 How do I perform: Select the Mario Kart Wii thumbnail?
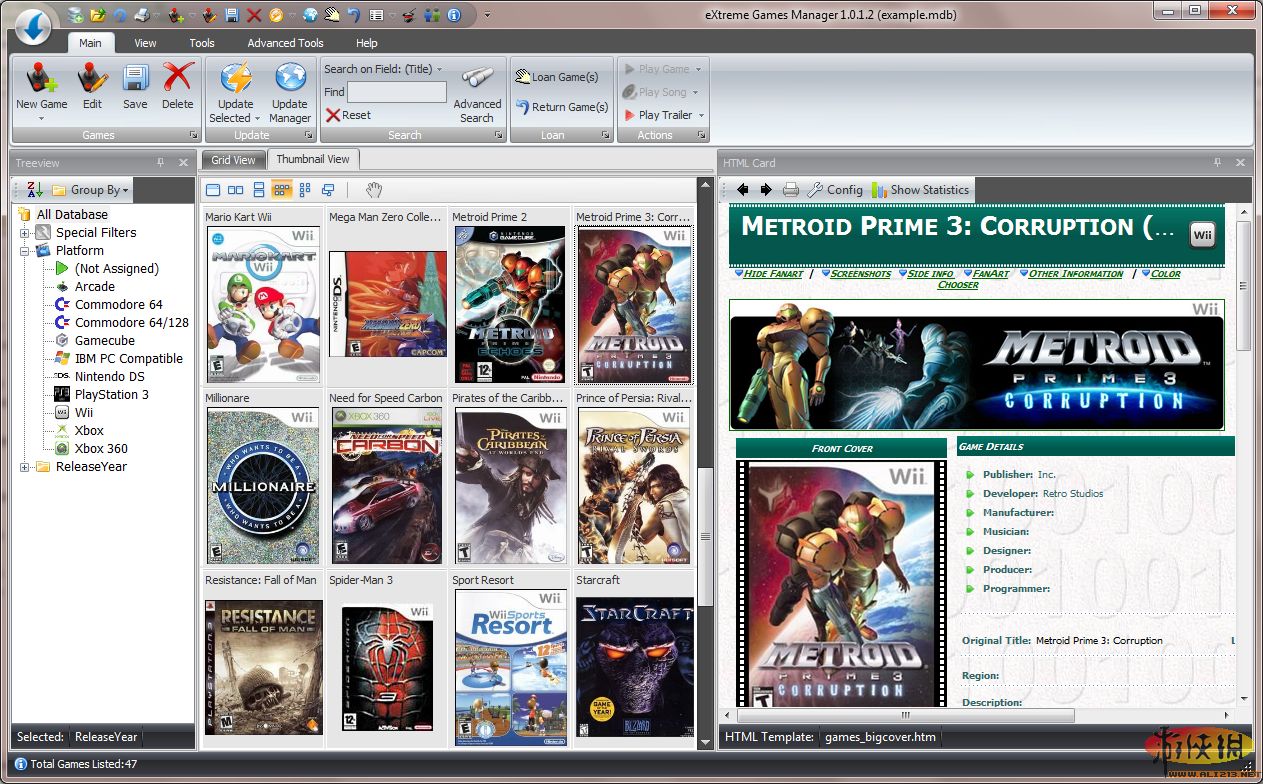[263, 305]
